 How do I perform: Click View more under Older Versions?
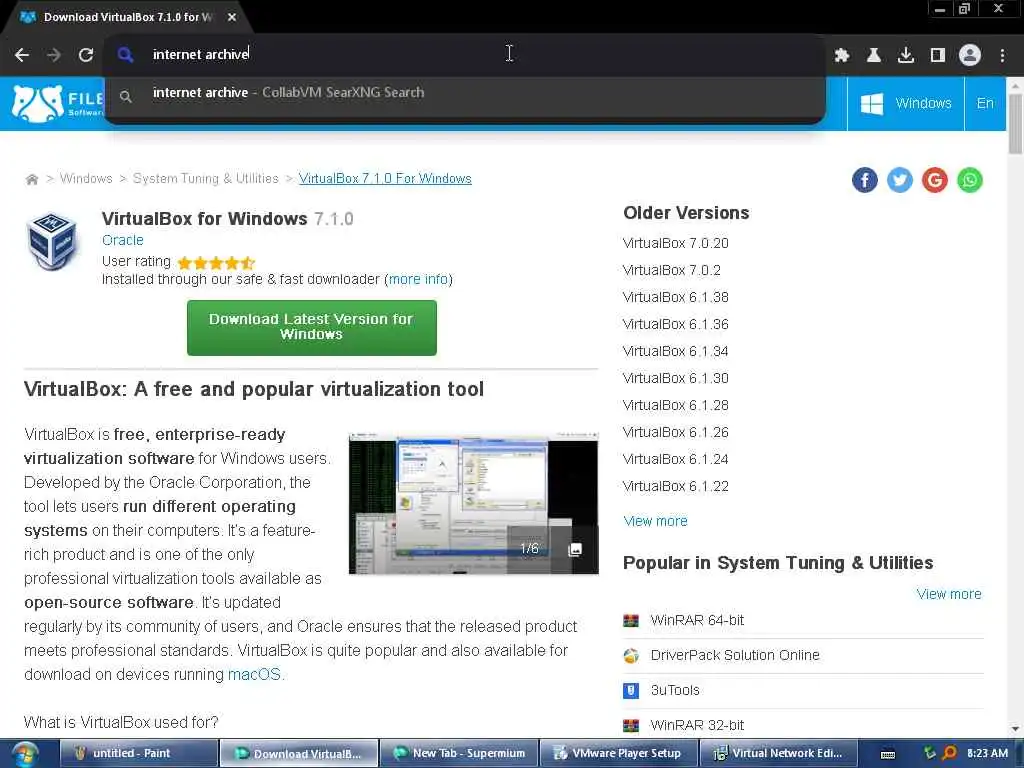pyautogui.click(x=656, y=520)
